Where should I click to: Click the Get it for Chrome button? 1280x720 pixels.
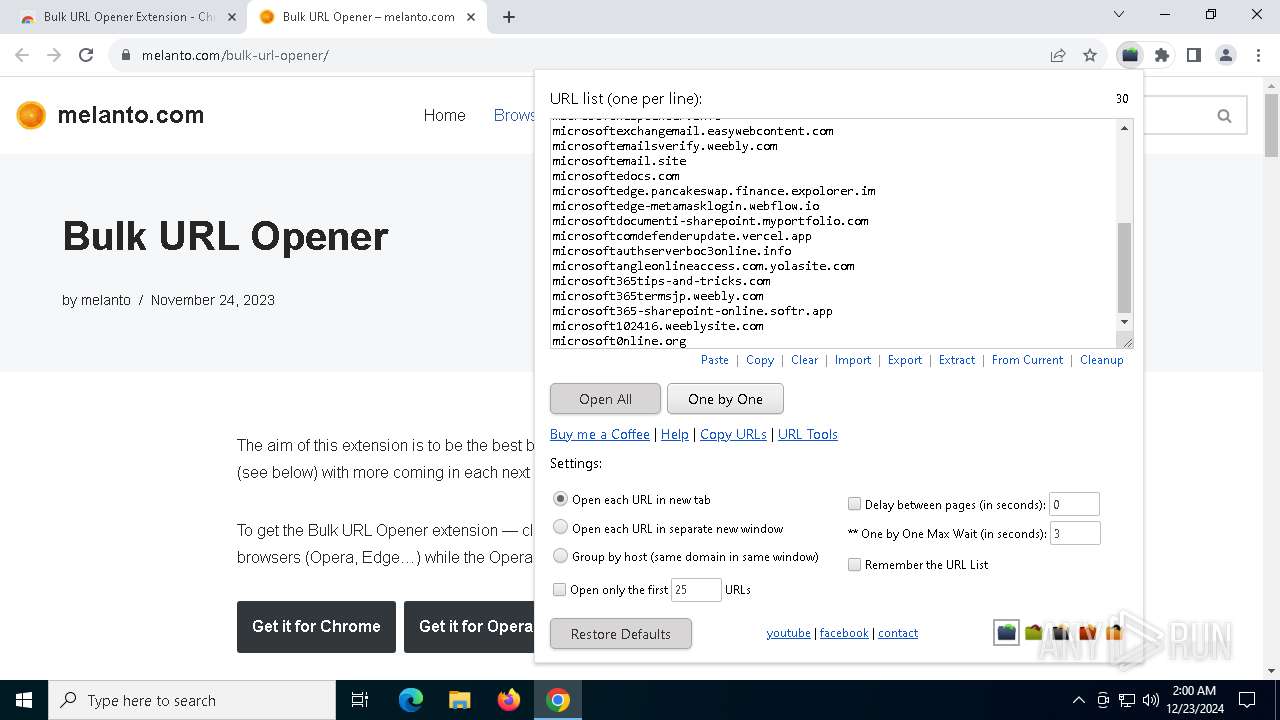316,627
